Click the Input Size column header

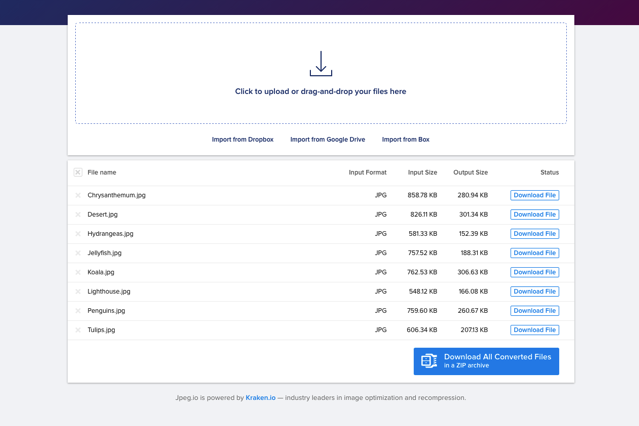pos(422,172)
